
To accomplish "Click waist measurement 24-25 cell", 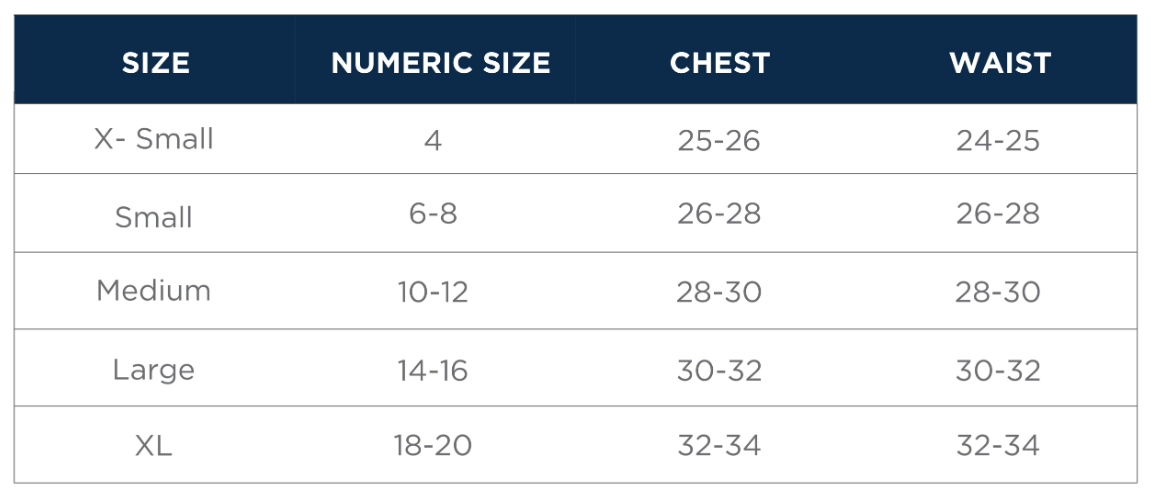I will (998, 140).
